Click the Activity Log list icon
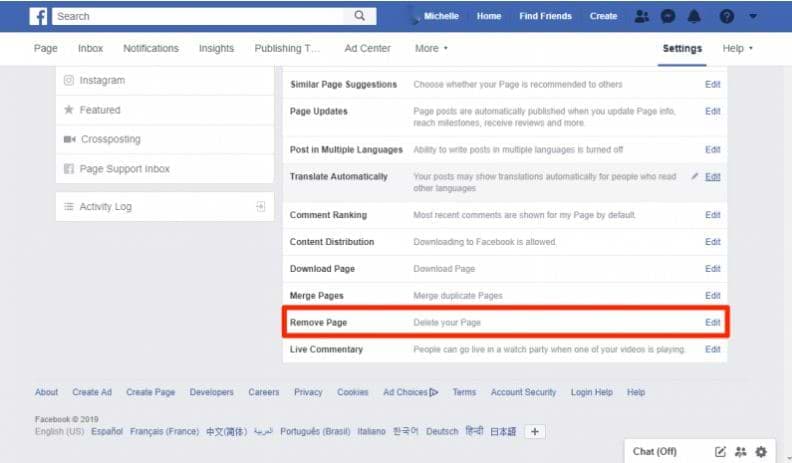792x463 pixels. [69, 207]
